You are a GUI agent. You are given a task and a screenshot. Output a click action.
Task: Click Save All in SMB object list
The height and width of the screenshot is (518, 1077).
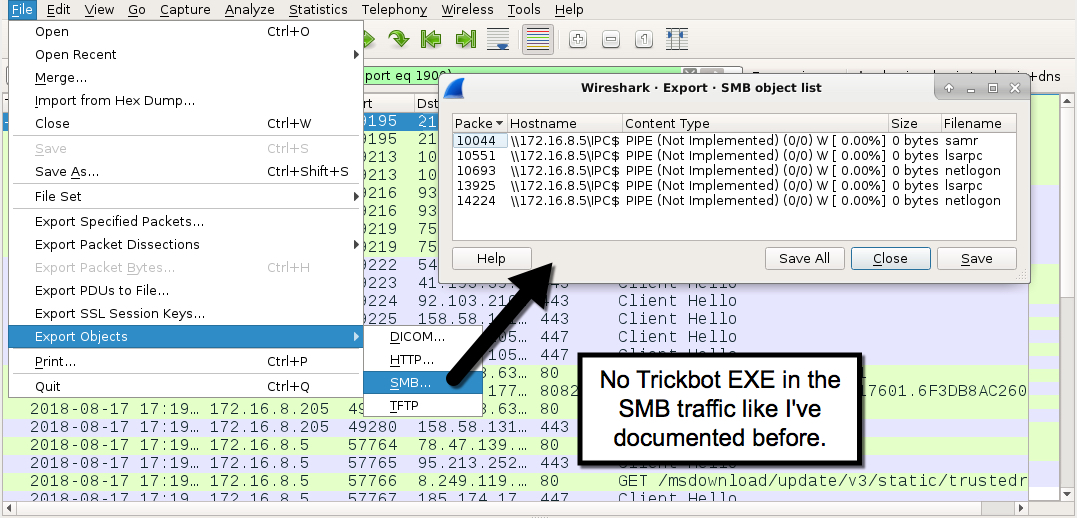pyautogui.click(x=804, y=258)
